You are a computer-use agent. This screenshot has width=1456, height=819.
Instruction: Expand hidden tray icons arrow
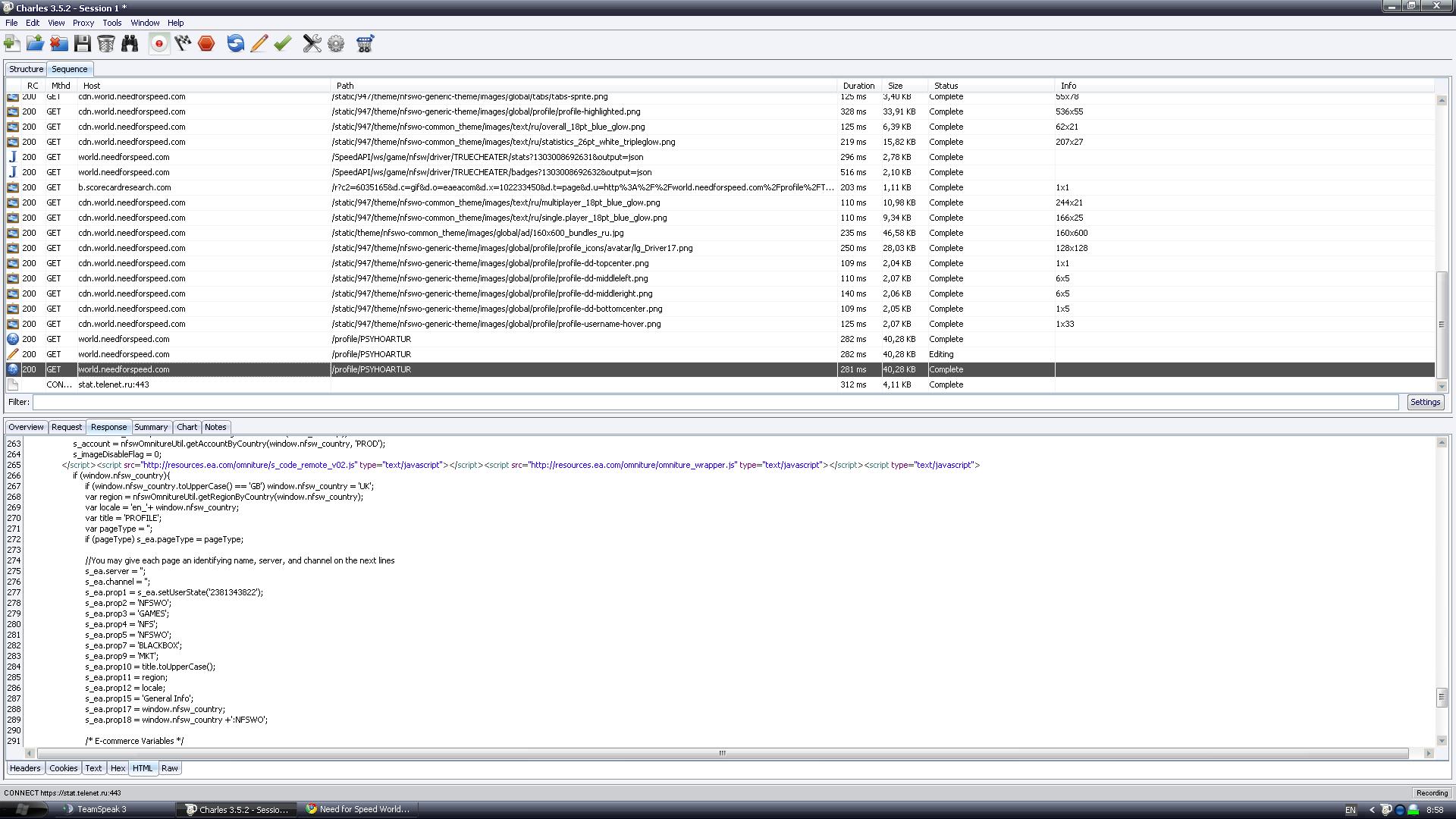tap(1372, 810)
